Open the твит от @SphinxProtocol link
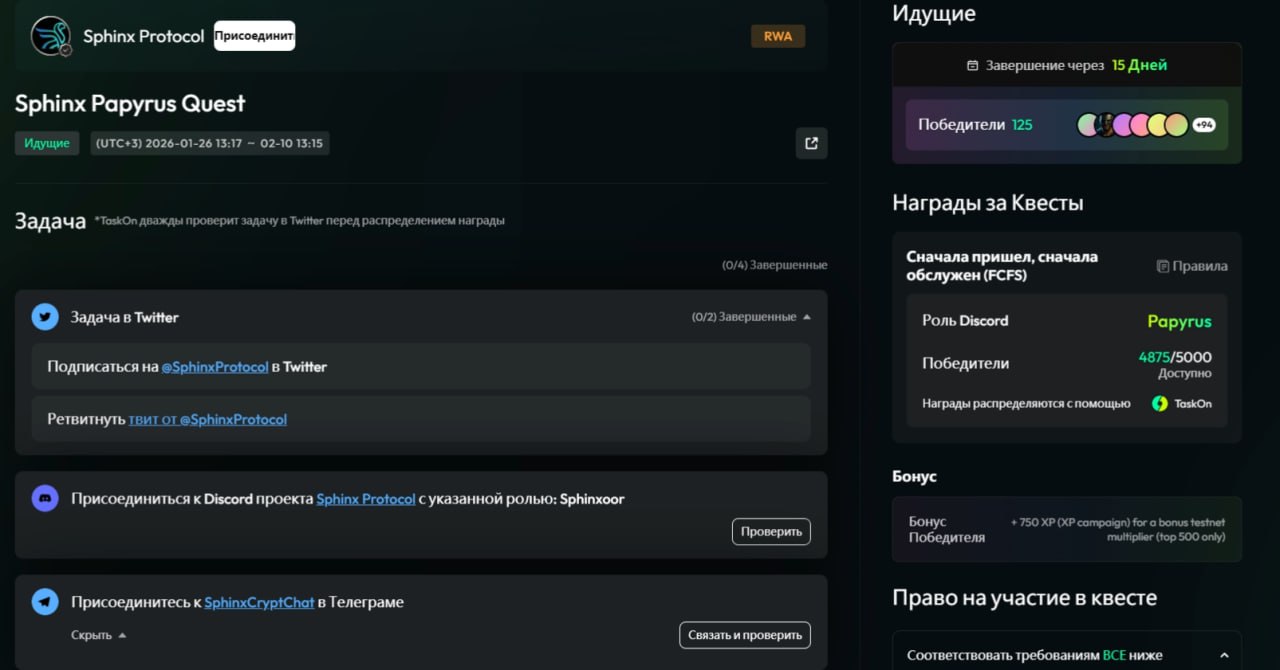The height and width of the screenshot is (670, 1280). coord(208,419)
